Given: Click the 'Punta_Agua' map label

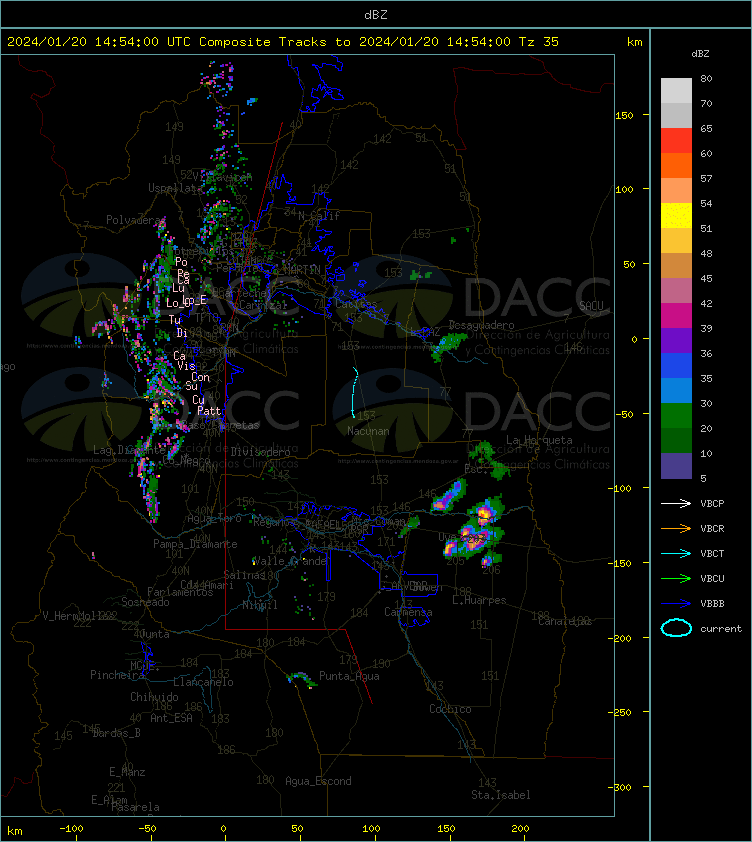Looking at the screenshot, I should 349,676.
